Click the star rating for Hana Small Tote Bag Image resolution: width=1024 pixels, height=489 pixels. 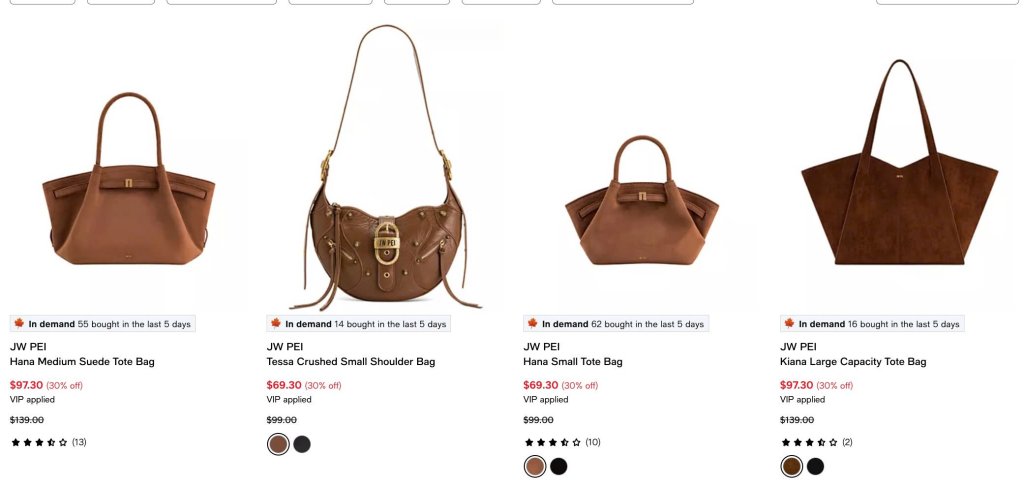tap(553, 442)
